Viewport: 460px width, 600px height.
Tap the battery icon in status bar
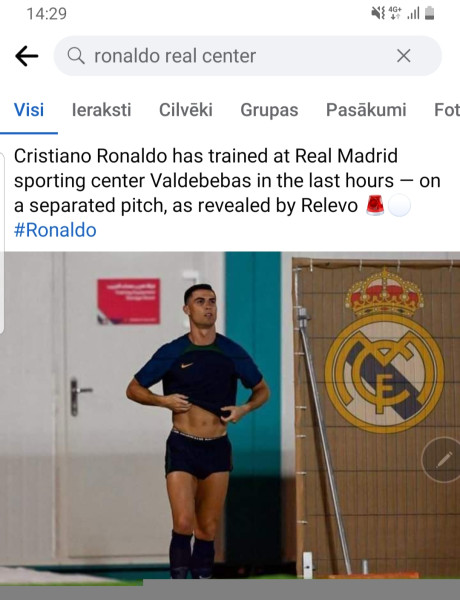tap(429, 13)
